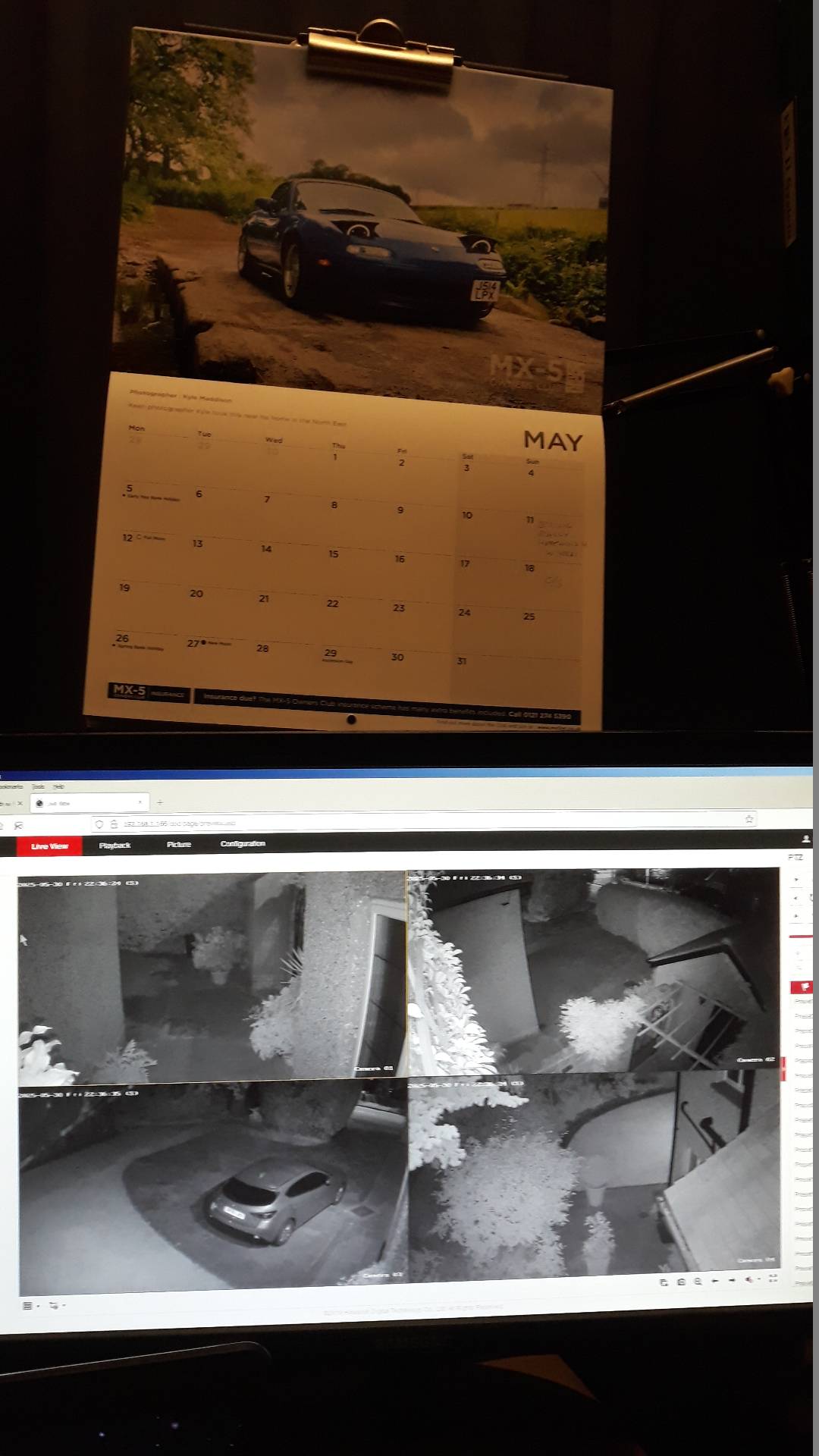The width and height of the screenshot is (819, 1456).
Task: Click the capture snapshot icon
Action: pos(664,1282)
